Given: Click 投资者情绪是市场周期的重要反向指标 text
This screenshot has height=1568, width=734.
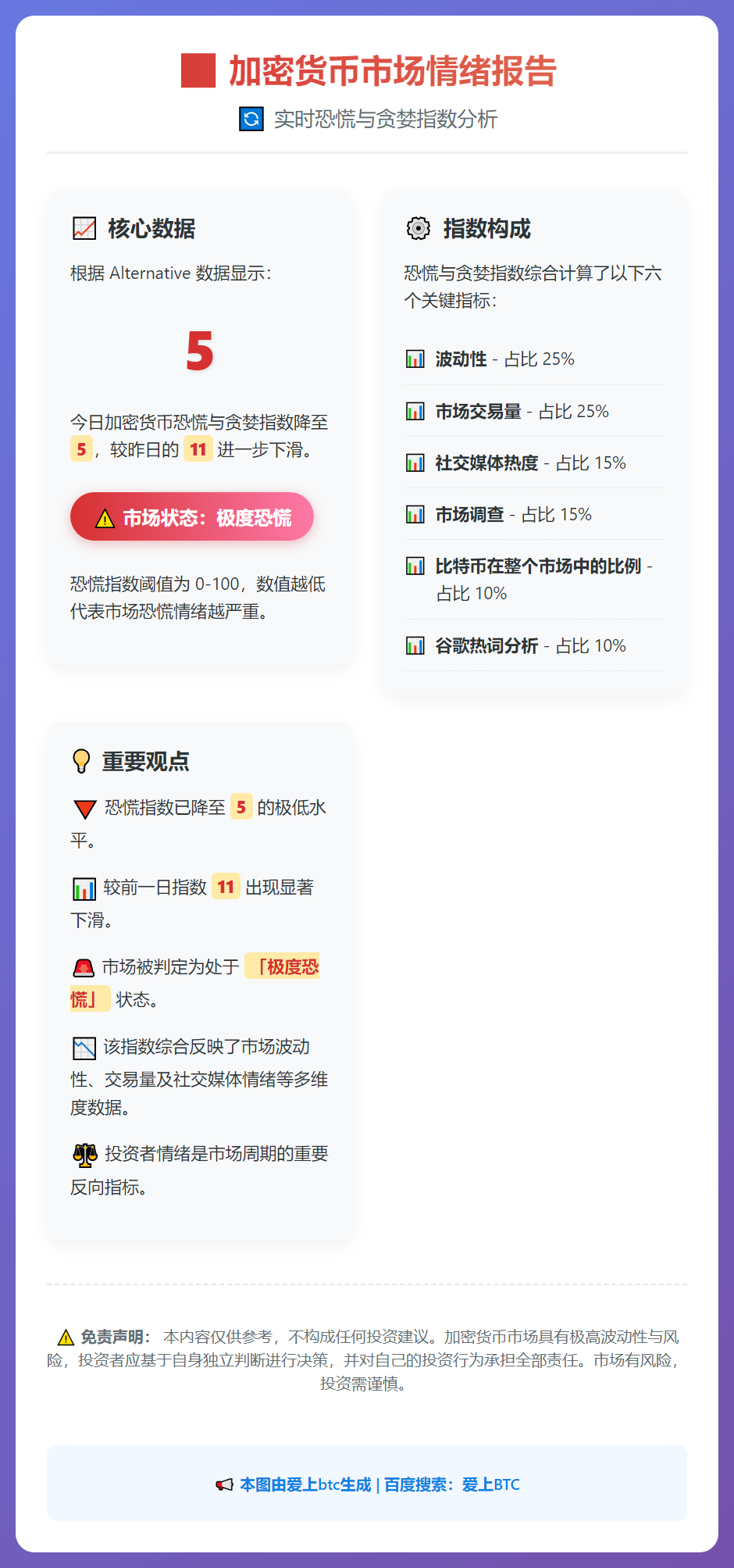Looking at the screenshot, I should 199,1170.
